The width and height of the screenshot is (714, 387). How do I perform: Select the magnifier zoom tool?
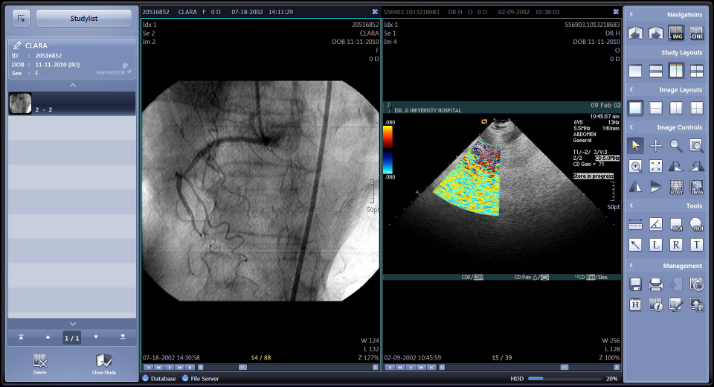click(x=676, y=146)
